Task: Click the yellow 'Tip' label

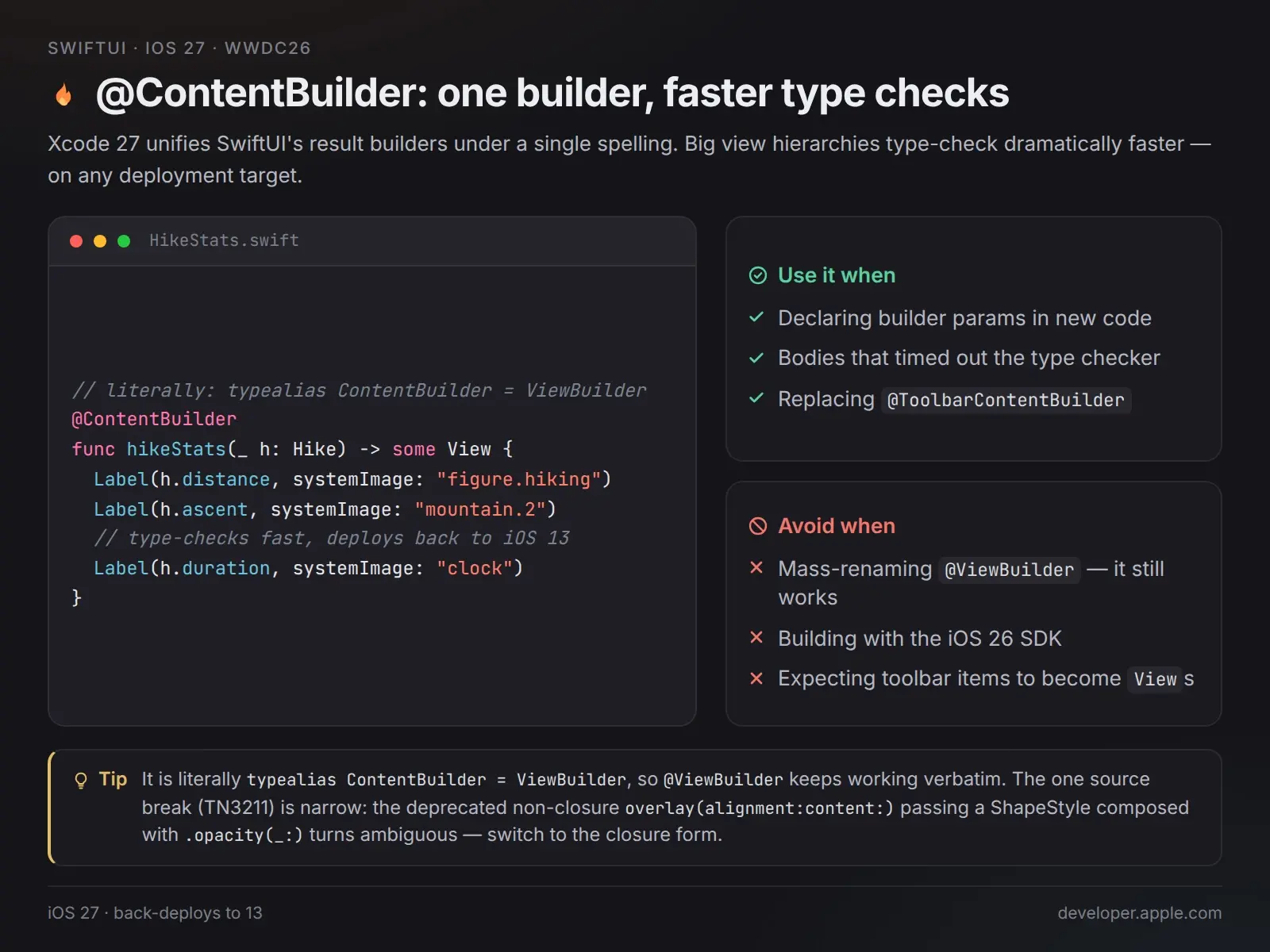Action: click(x=114, y=779)
